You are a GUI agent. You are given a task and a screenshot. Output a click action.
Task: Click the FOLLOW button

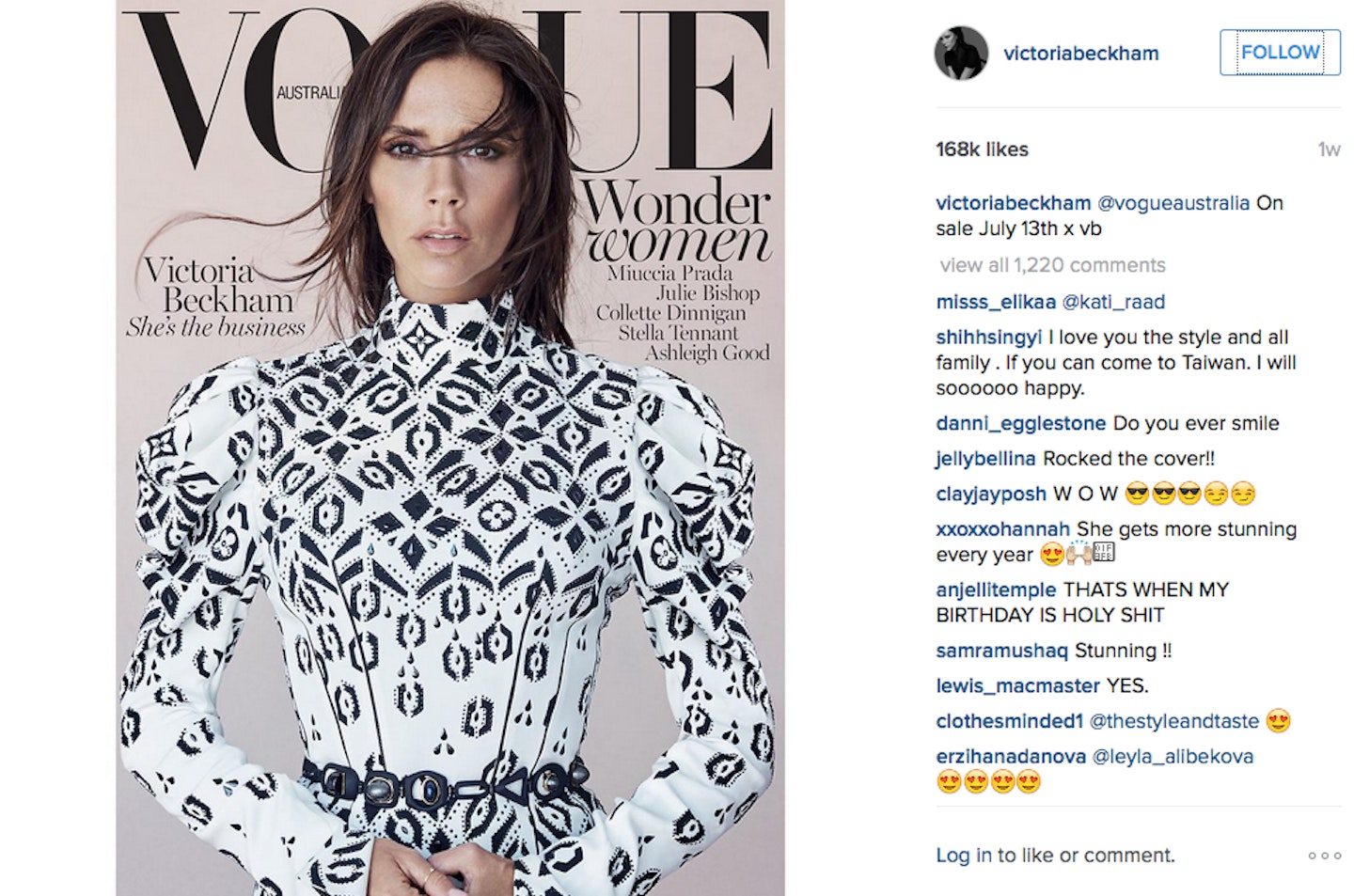1280,53
